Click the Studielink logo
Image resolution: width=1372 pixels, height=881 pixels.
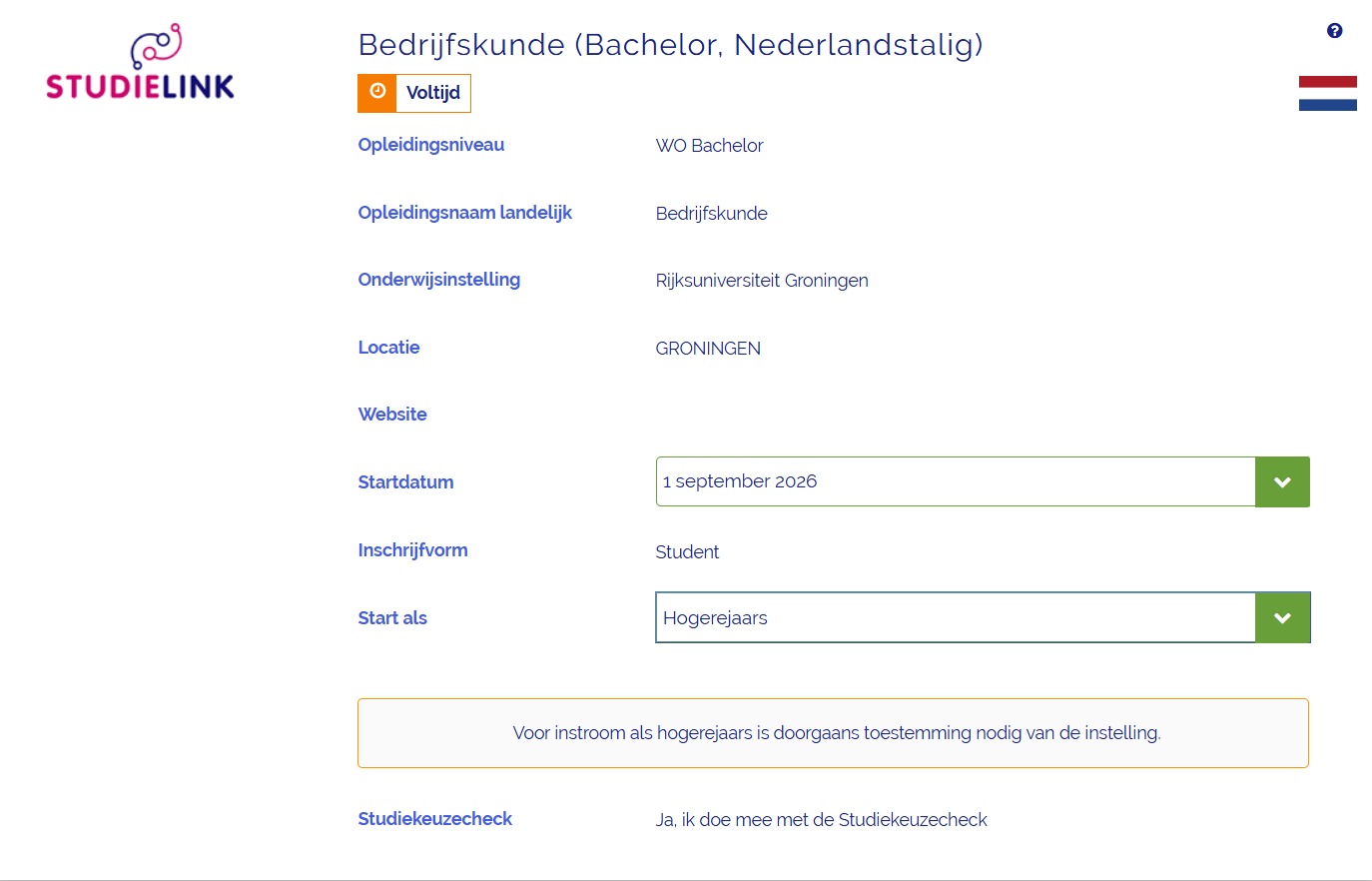(139, 61)
